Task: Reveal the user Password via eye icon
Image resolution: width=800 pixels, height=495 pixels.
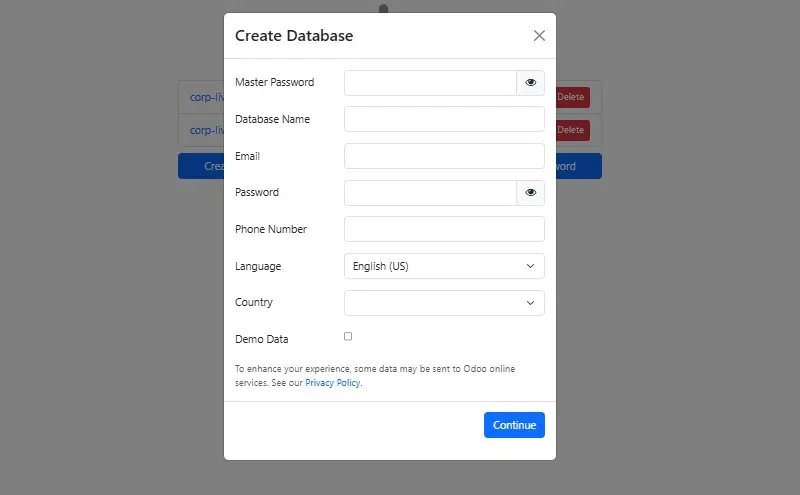Action: pyautogui.click(x=530, y=193)
